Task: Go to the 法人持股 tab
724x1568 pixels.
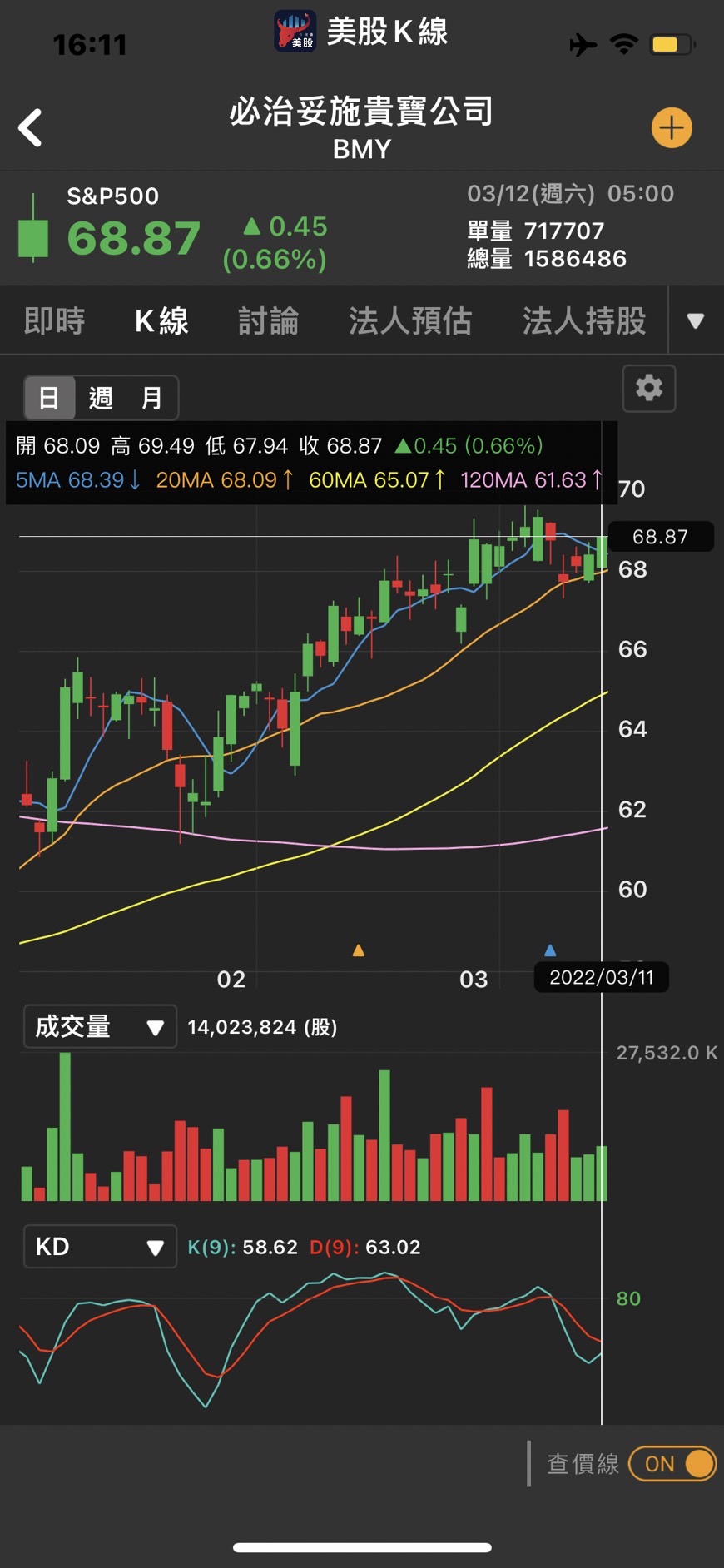Action: [x=583, y=321]
